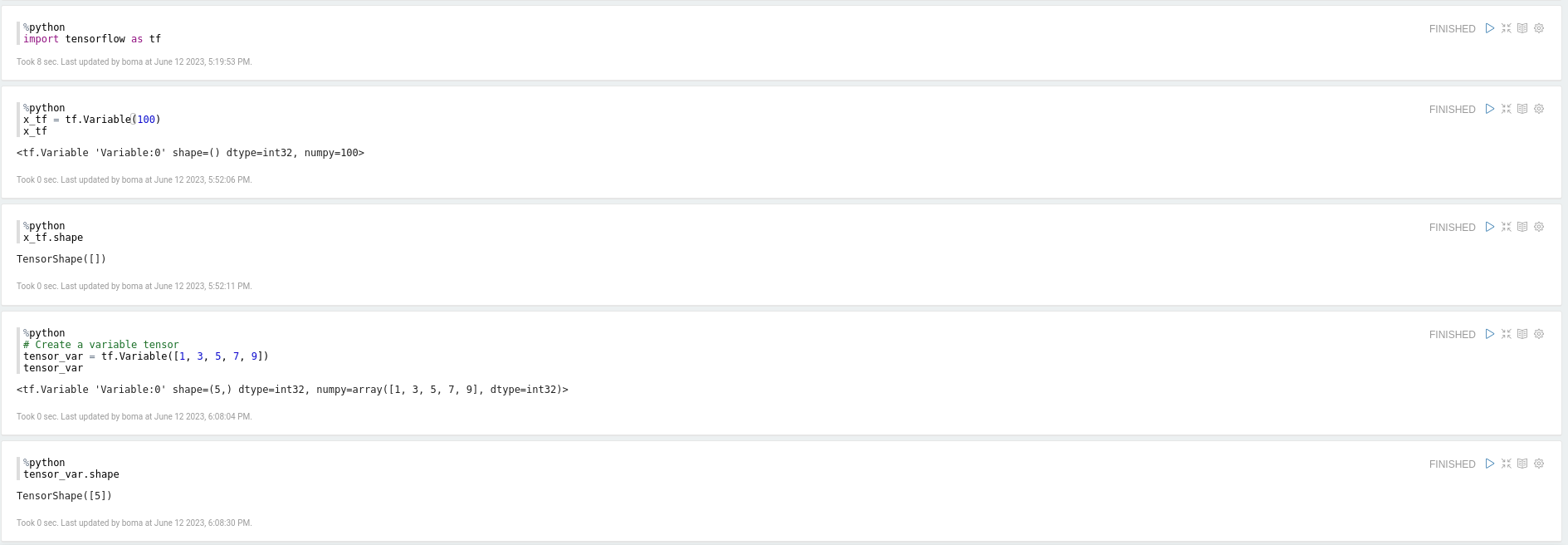
Task: Run the "Create a variable tensor" paragraph
Action: click(1490, 334)
